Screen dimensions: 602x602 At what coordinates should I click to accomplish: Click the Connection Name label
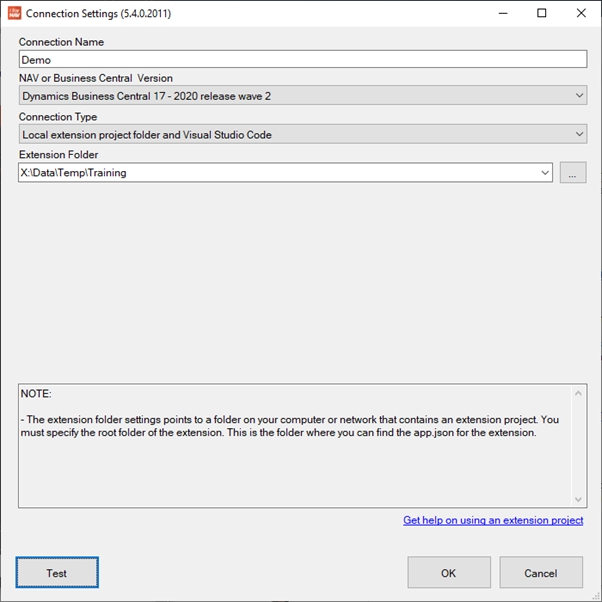click(61, 42)
